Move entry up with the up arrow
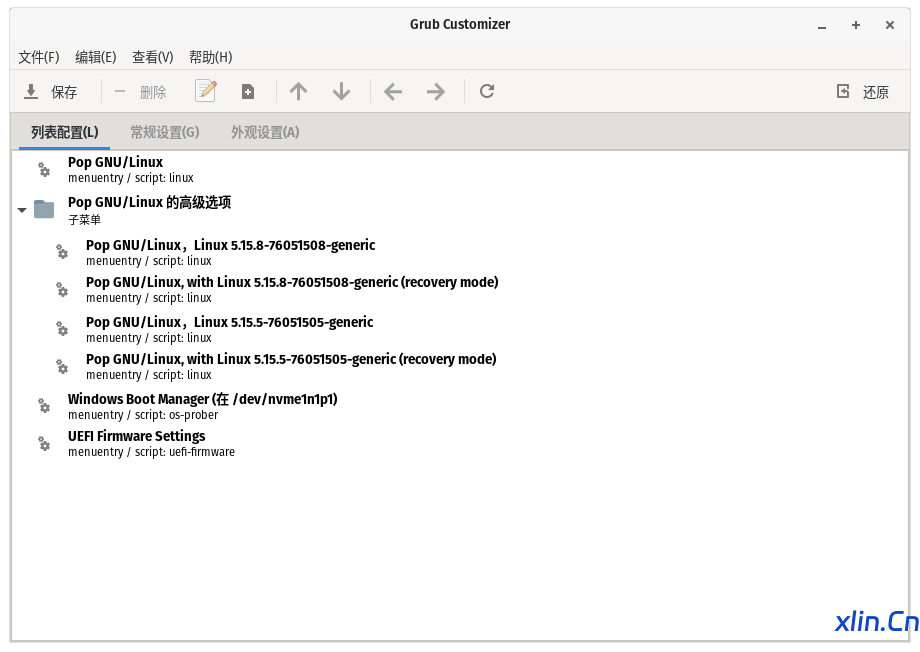 coord(298,92)
